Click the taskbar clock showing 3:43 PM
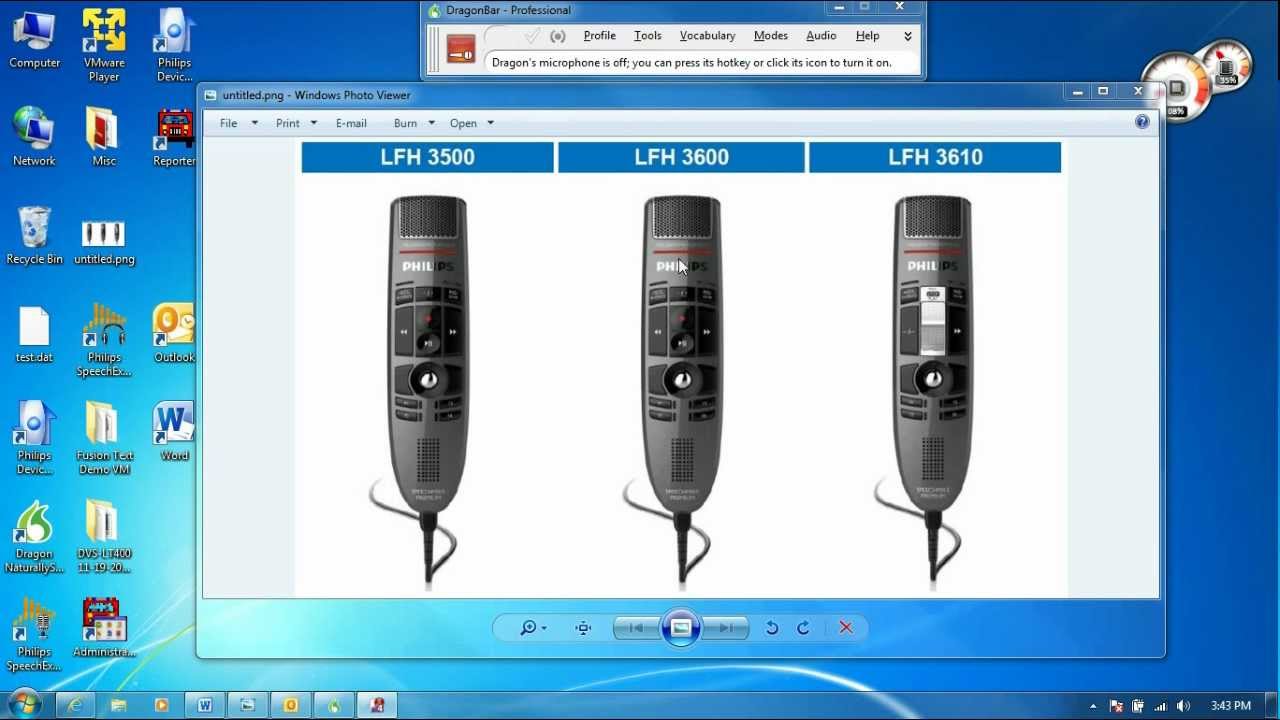 (x=1230, y=706)
